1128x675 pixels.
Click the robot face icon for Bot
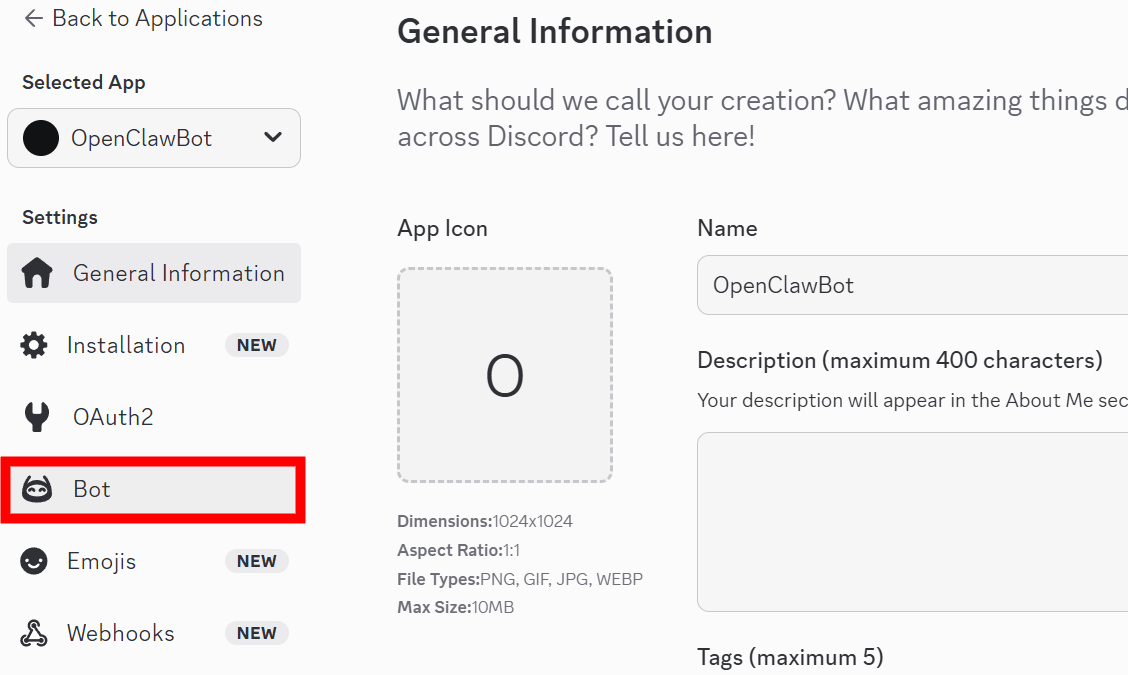pos(37,489)
